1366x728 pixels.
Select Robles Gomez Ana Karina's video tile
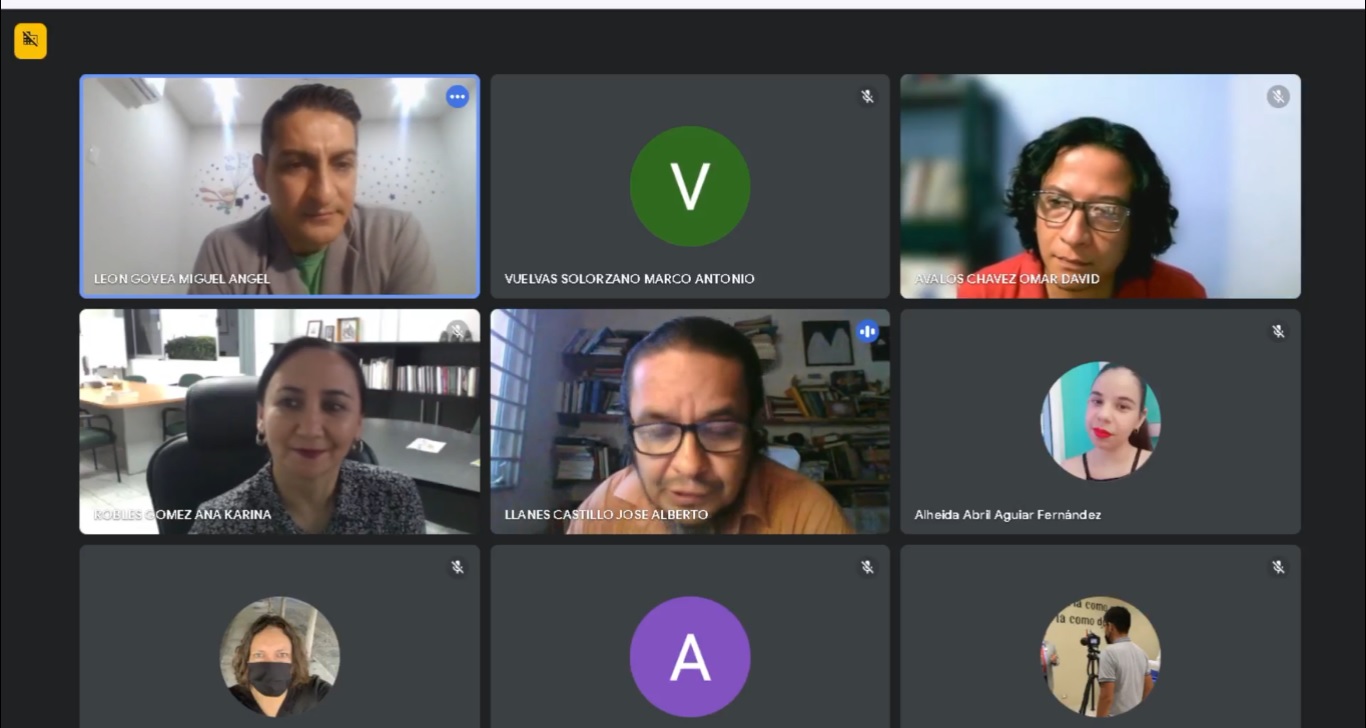tap(280, 421)
